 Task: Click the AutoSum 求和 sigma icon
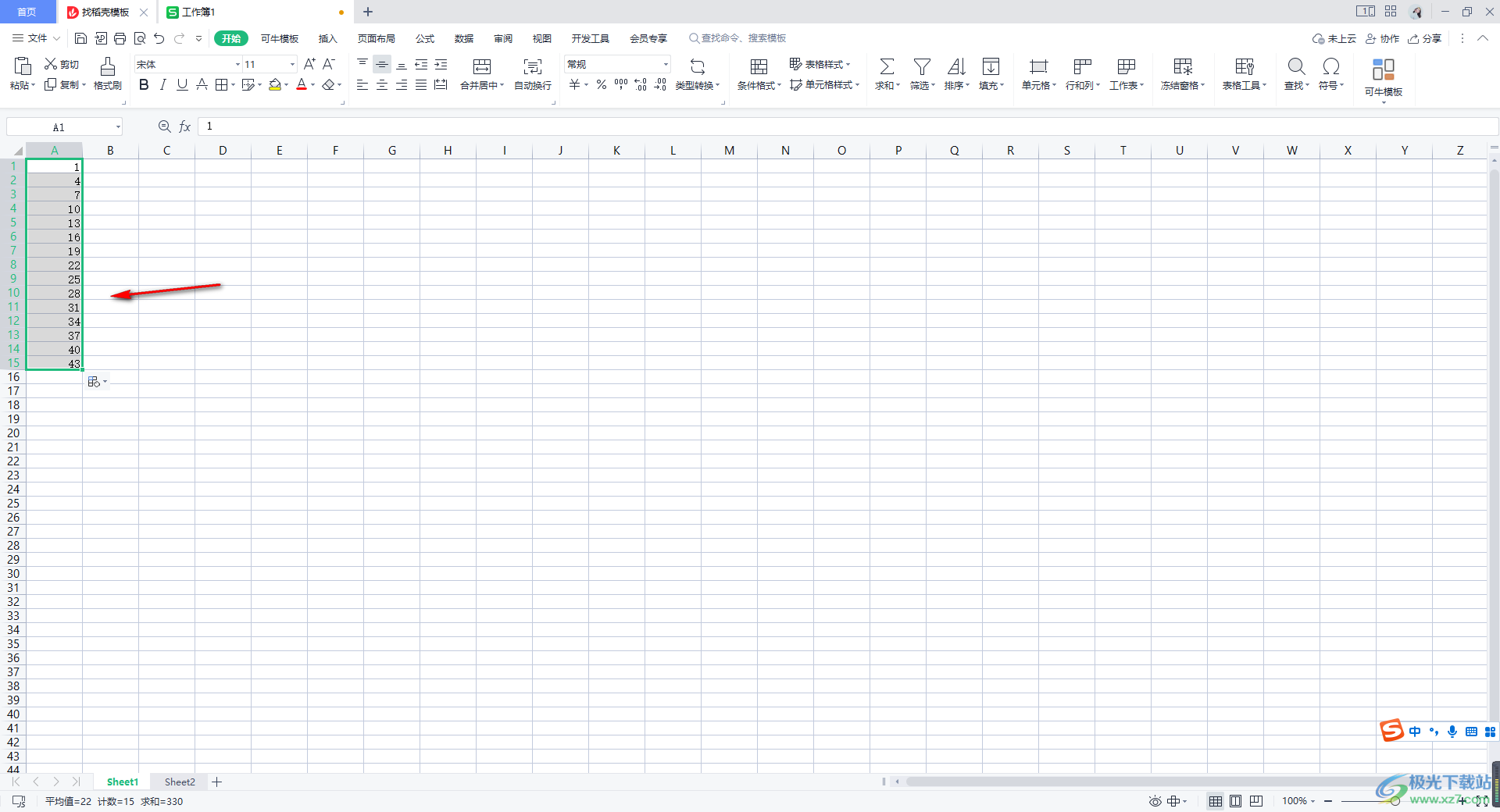coord(887,67)
